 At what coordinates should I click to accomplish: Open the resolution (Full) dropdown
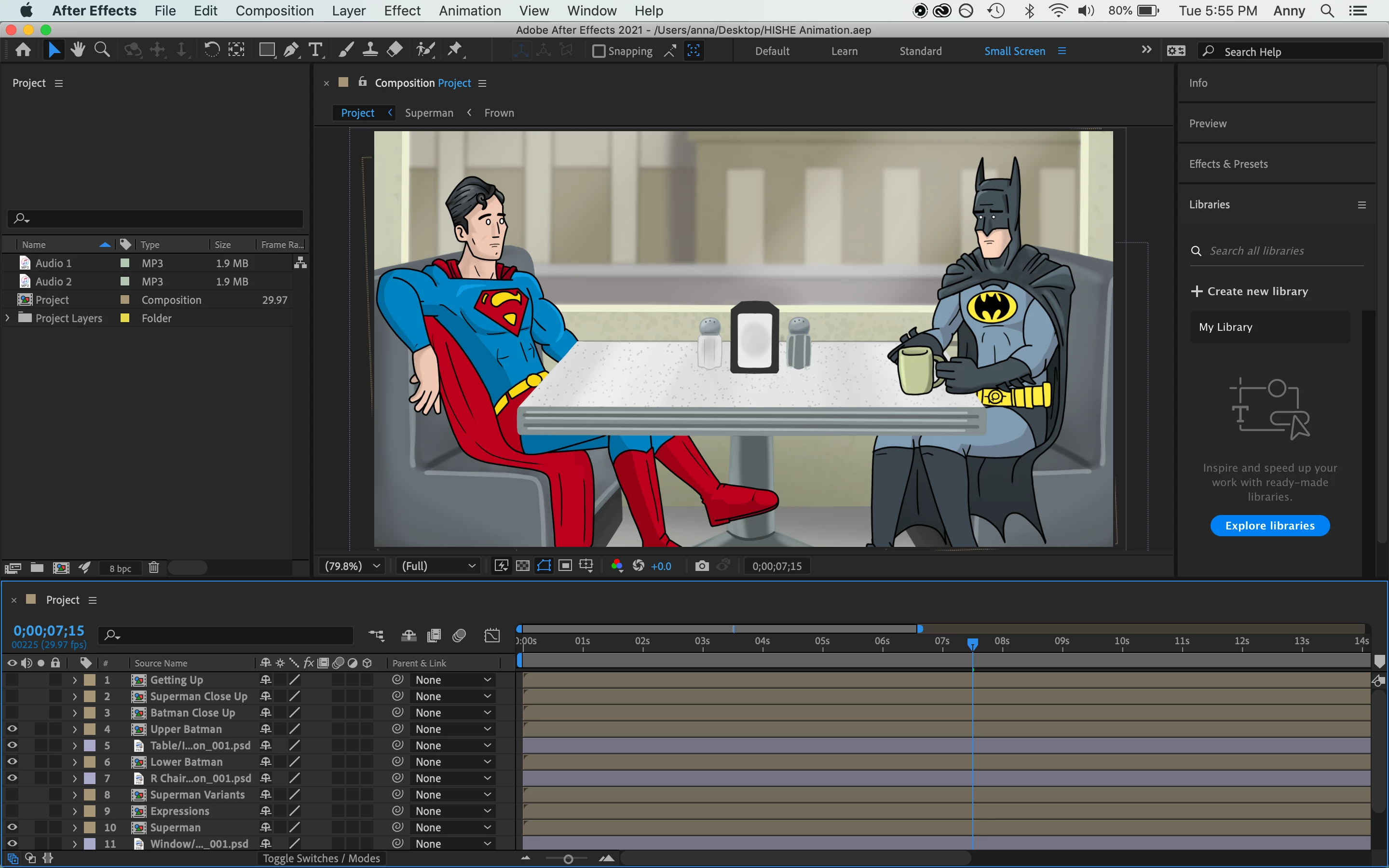click(438, 566)
